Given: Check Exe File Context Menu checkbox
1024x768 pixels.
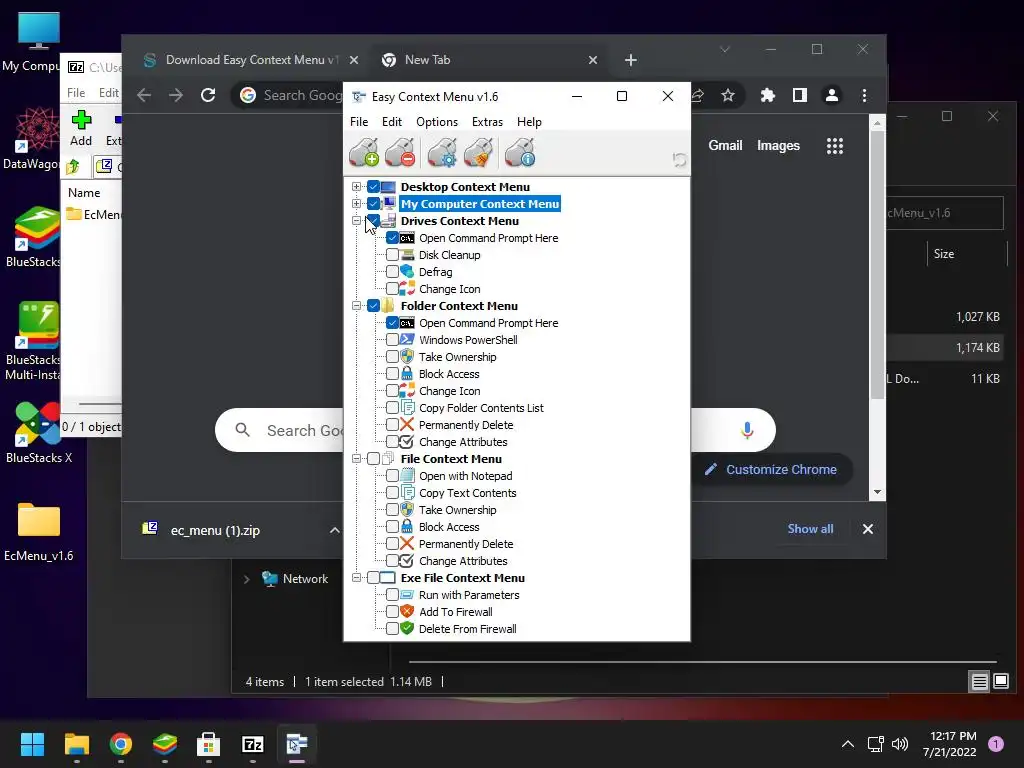Looking at the screenshot, I should (x=374, y=577).
